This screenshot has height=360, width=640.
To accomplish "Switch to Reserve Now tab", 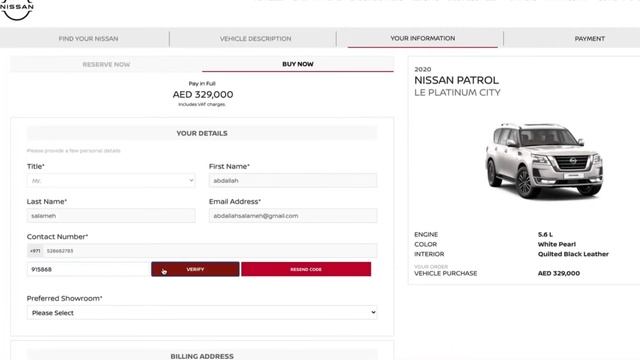I will 106,64.
